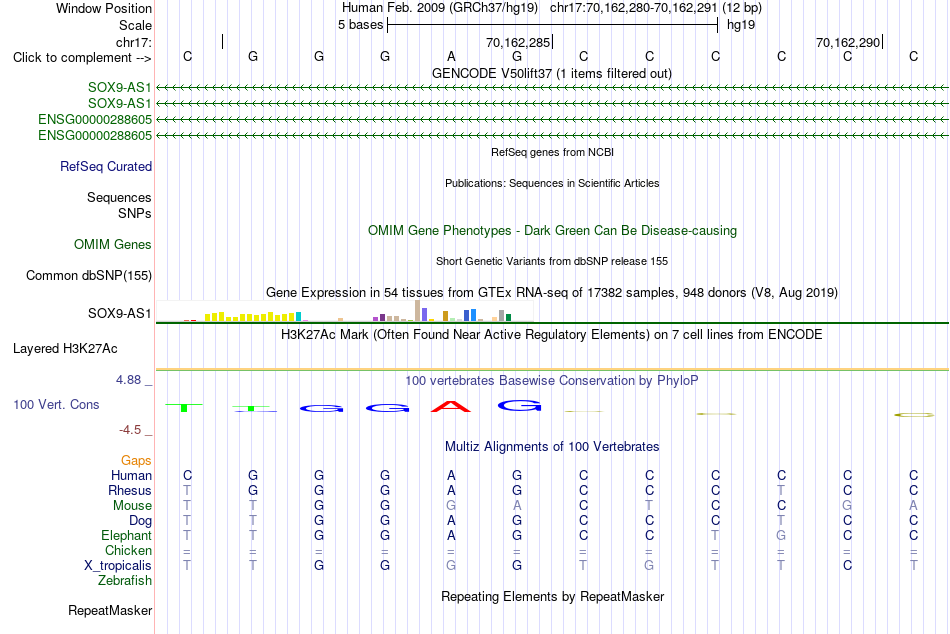
Task: Select the Elephant species label
Action: pos(127,535)
